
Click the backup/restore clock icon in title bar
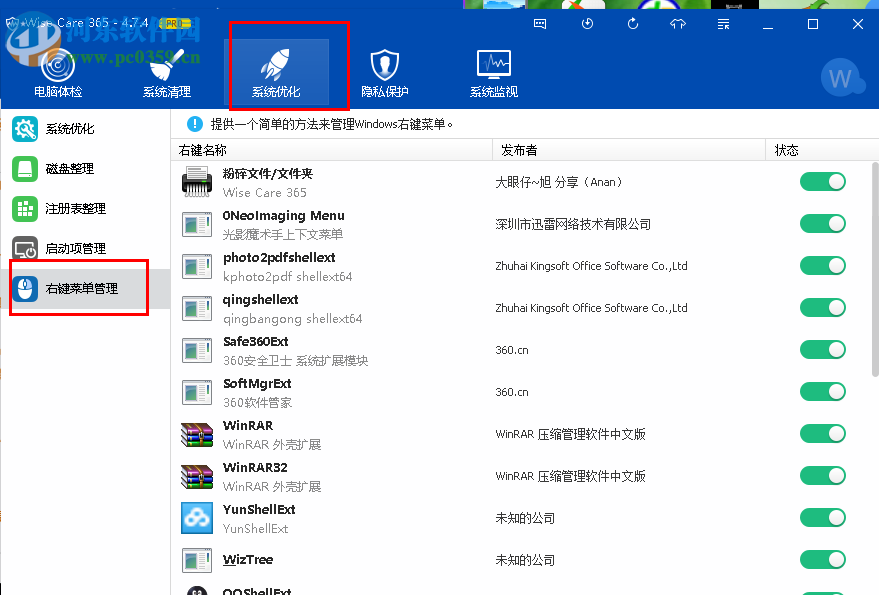(x=587, y=24)
